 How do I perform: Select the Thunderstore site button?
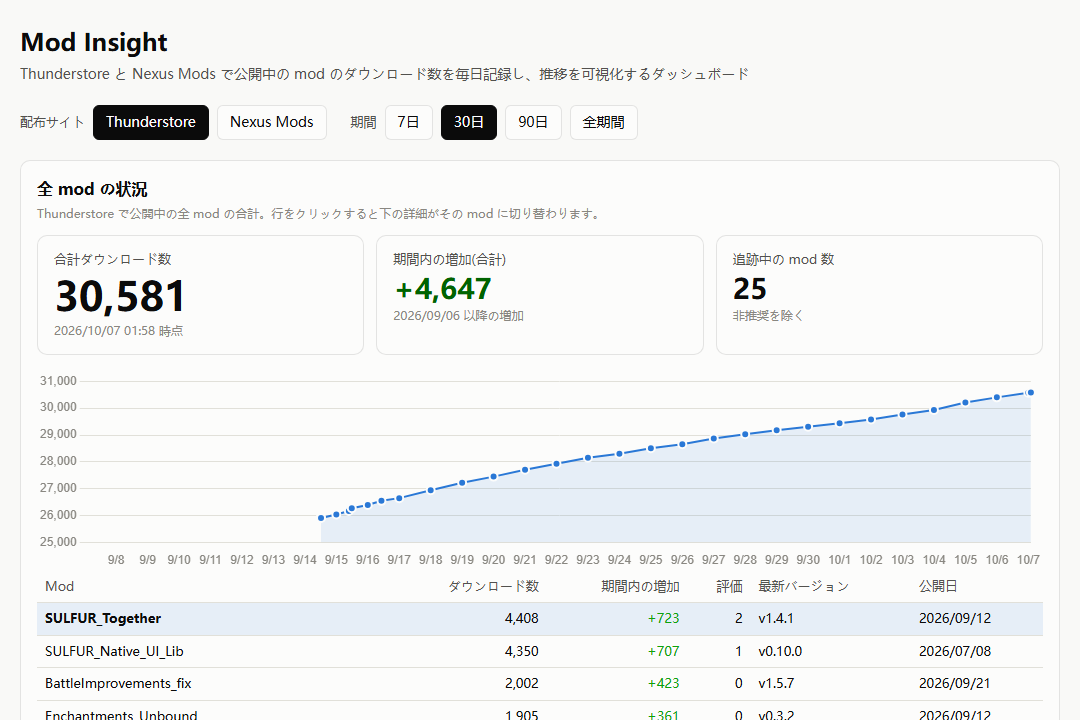151,123
